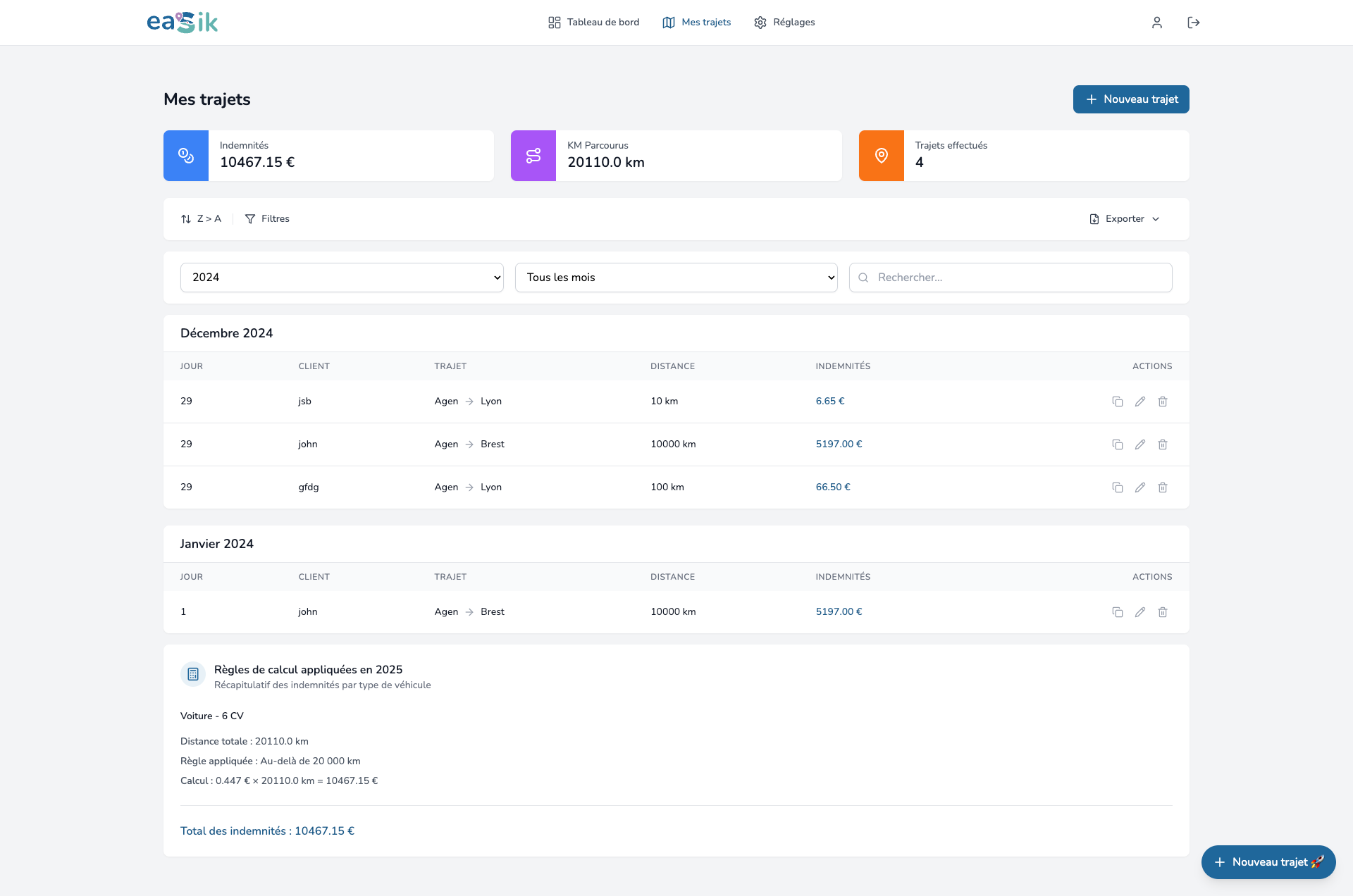The width and height of the screenshot is (1353, 896).
Task: Expand the Exporter dropdown
Action: tap(1125, 219)
